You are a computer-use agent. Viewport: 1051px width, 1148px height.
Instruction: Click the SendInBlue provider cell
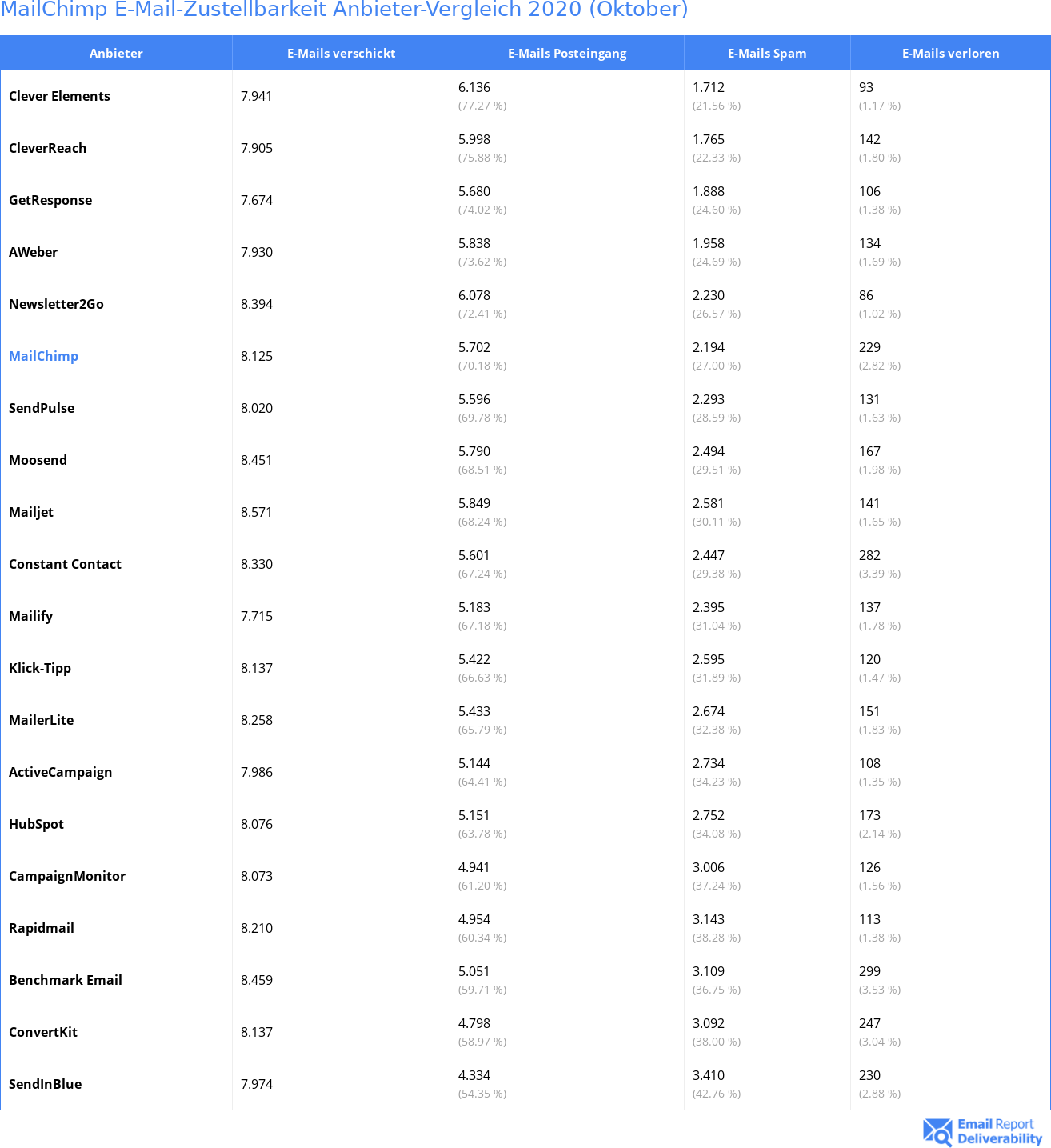45,1084
